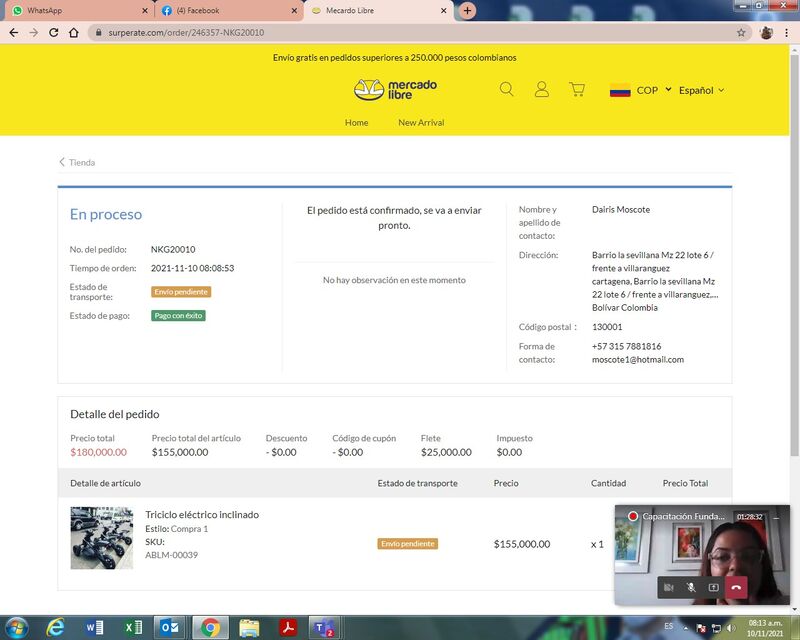The width and height of the screenshot is (800, 640).
Task: Click the ES language indicator in taskbar
Action: tap(669, 626)
